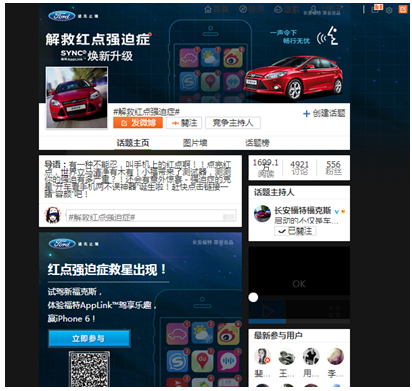Click the Weibo eye app icon in lower promo
412x391 pixels.
[x=228, y=333]
